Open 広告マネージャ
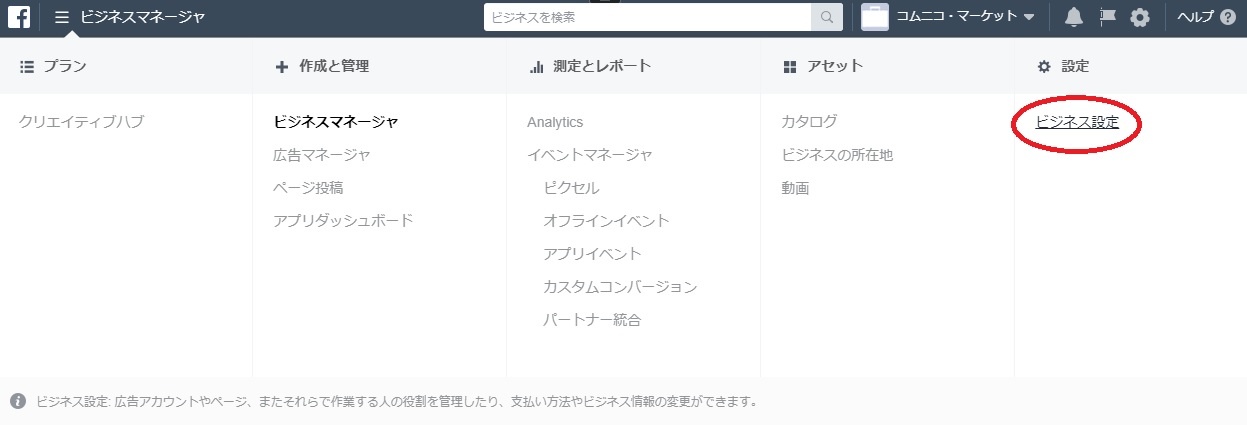 (x=322, y=155)
